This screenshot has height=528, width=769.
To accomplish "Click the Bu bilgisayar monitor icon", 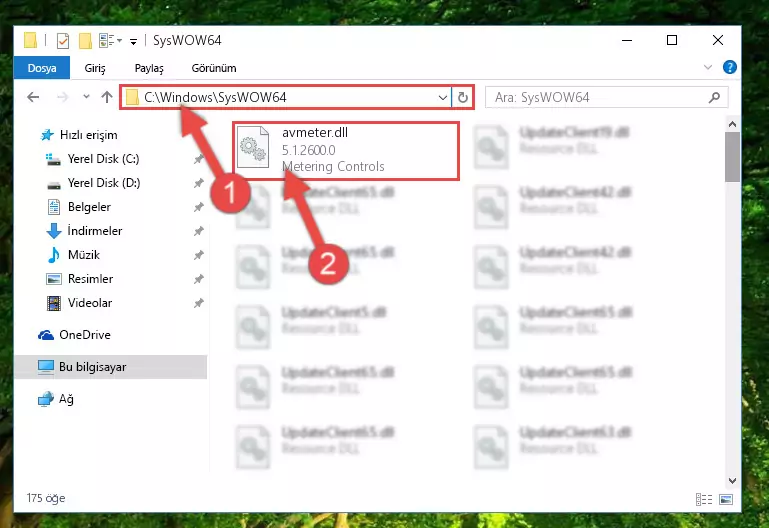I will tap(46, 367).
